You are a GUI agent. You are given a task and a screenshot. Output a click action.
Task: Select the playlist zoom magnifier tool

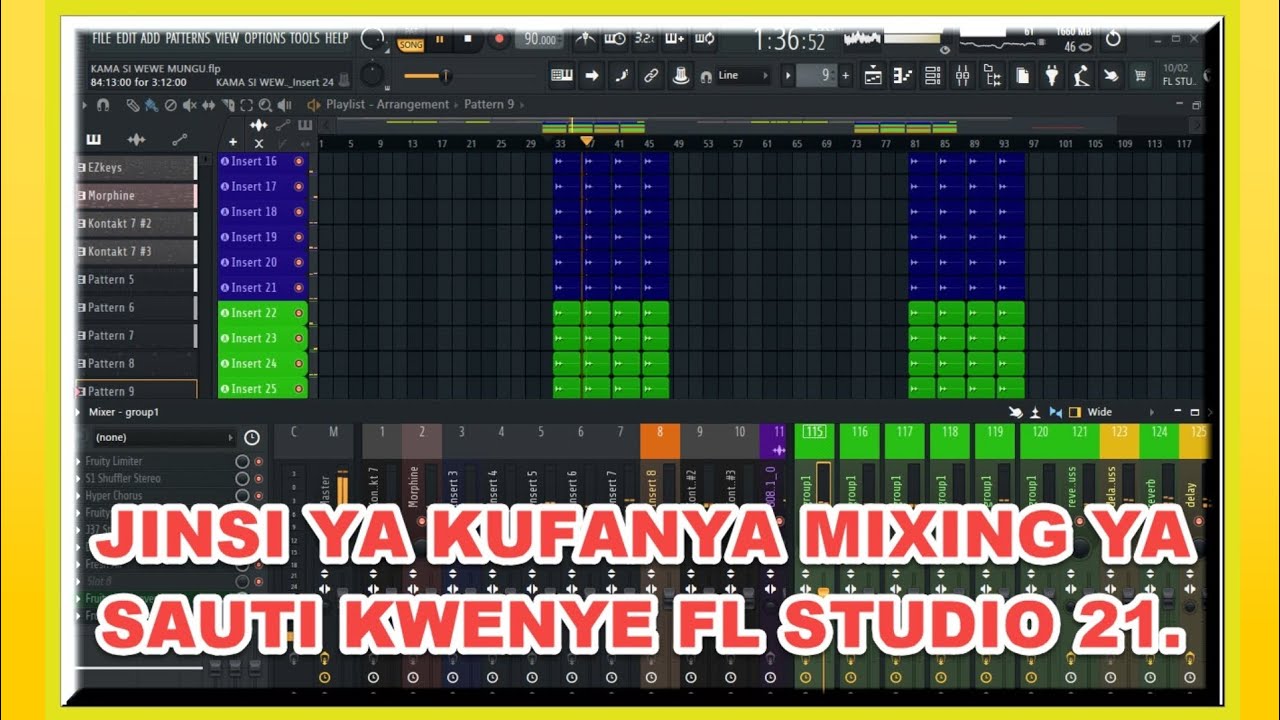(265, 105)
